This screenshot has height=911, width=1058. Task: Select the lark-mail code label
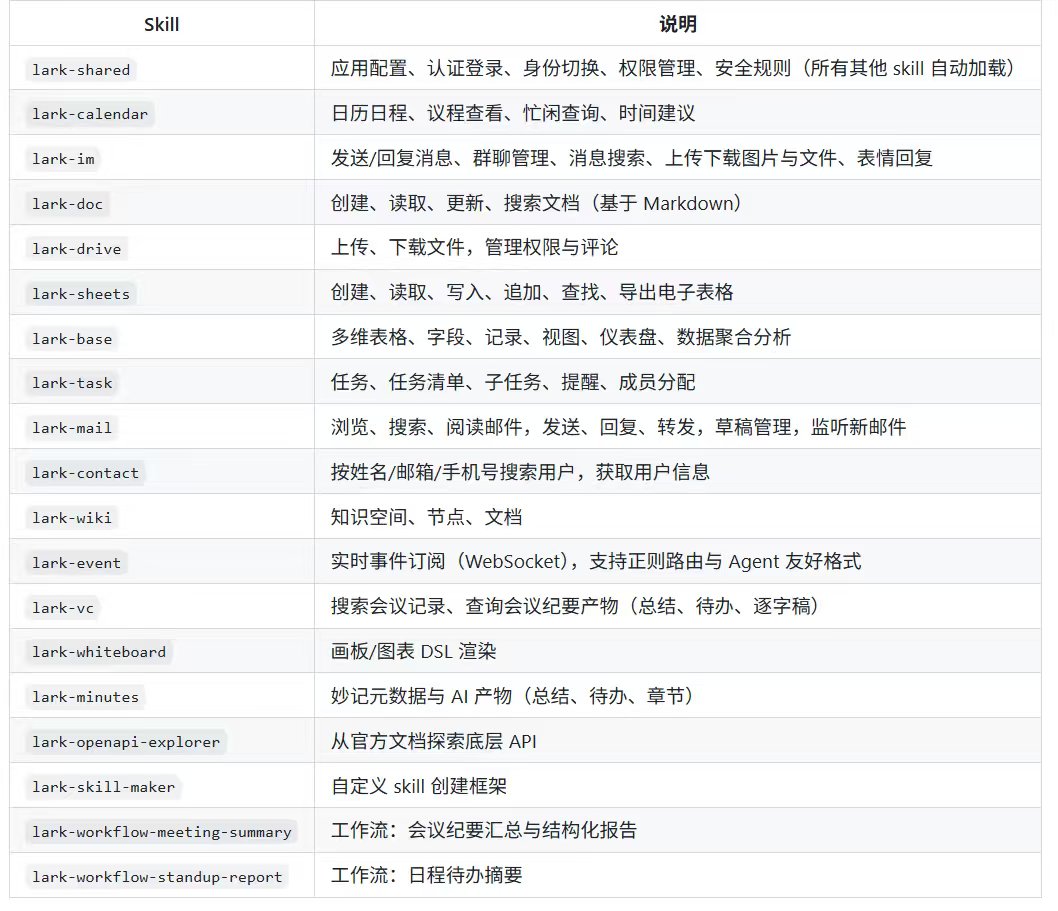(x=72, y=429)
